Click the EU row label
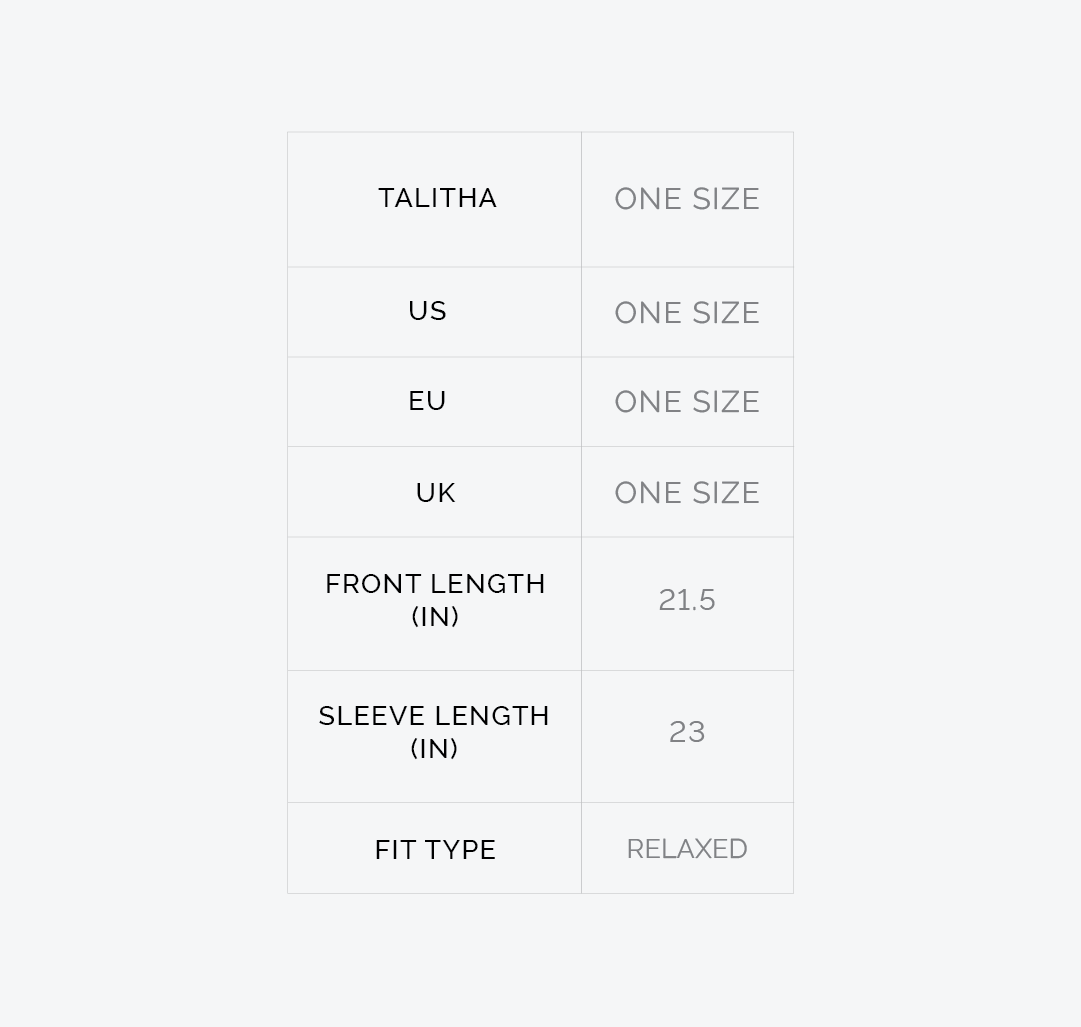The height and width of the screenshot is (1027, 1081). pos(427,401)
